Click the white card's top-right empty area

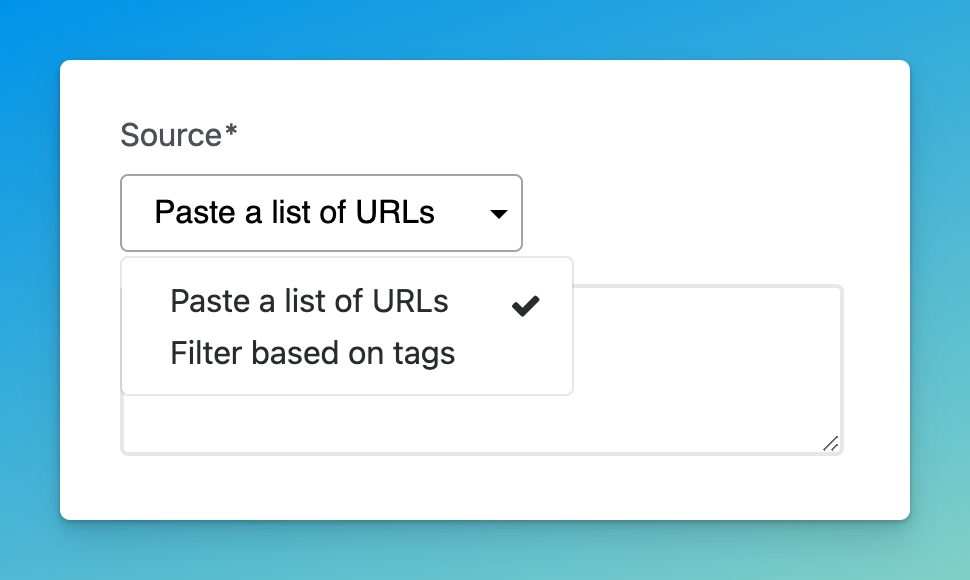(x=800, y=110)
